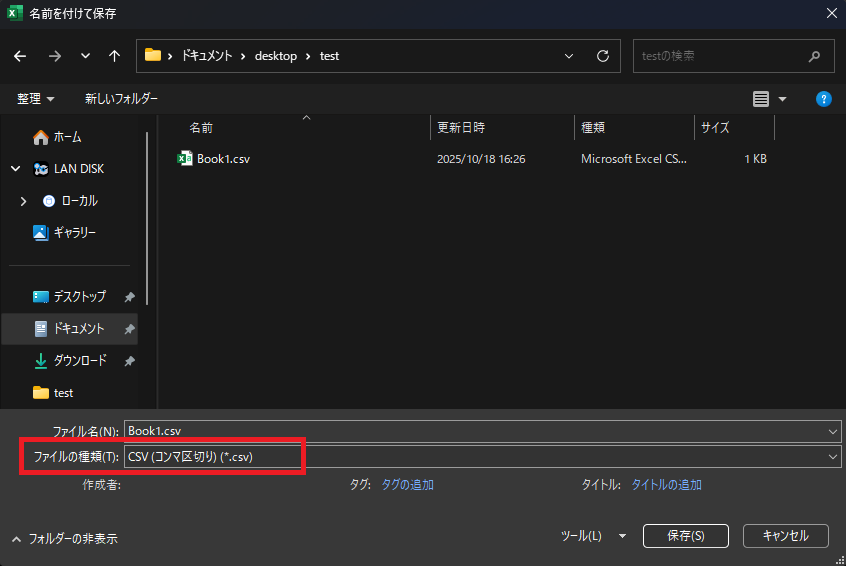Open the test folder in navigation pane
This screenshot has height=566, width=846.
click(63, 393)
